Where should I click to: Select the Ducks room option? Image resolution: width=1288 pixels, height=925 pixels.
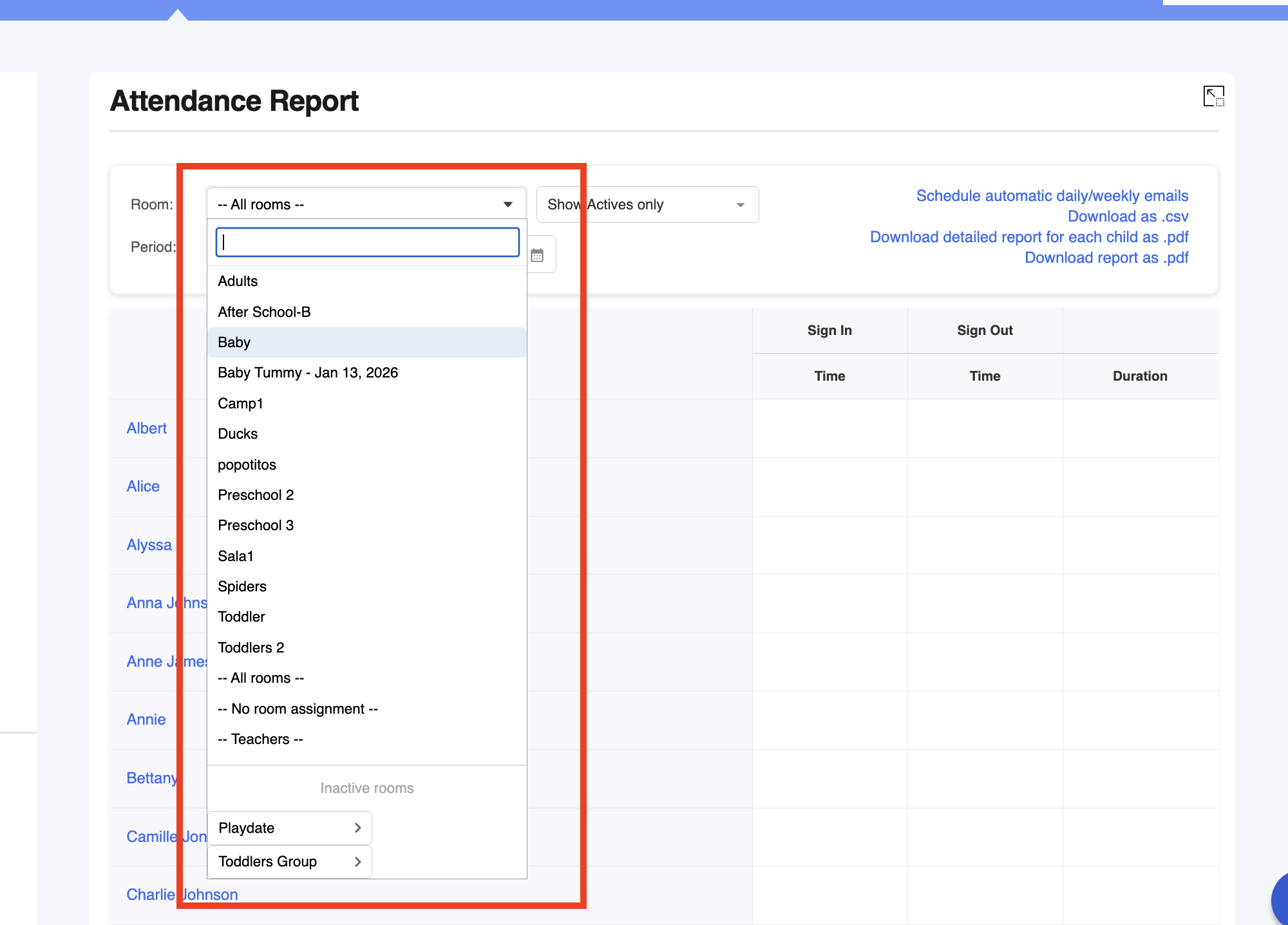point(238,434)
